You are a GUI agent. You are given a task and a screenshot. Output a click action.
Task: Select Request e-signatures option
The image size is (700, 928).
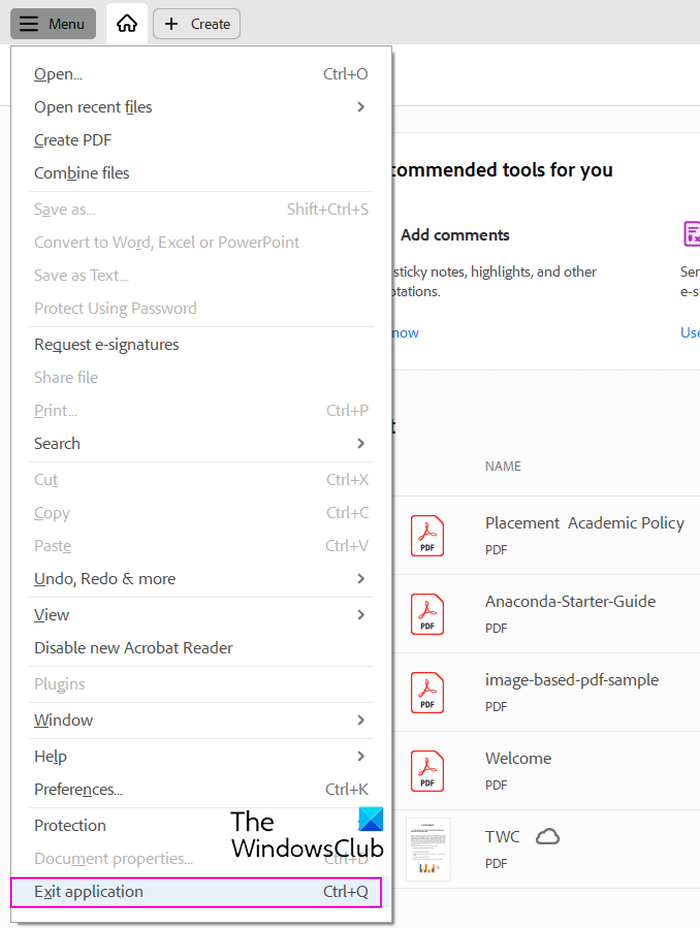click(x=106, y=344)
